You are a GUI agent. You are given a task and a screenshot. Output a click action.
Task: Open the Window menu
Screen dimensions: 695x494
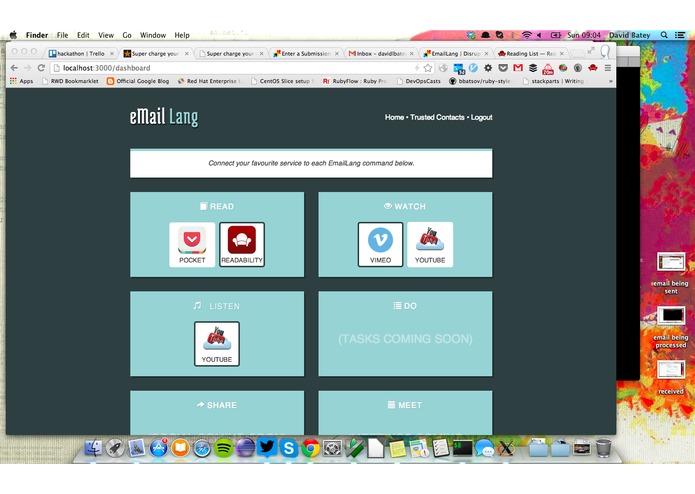click(153, 35)
